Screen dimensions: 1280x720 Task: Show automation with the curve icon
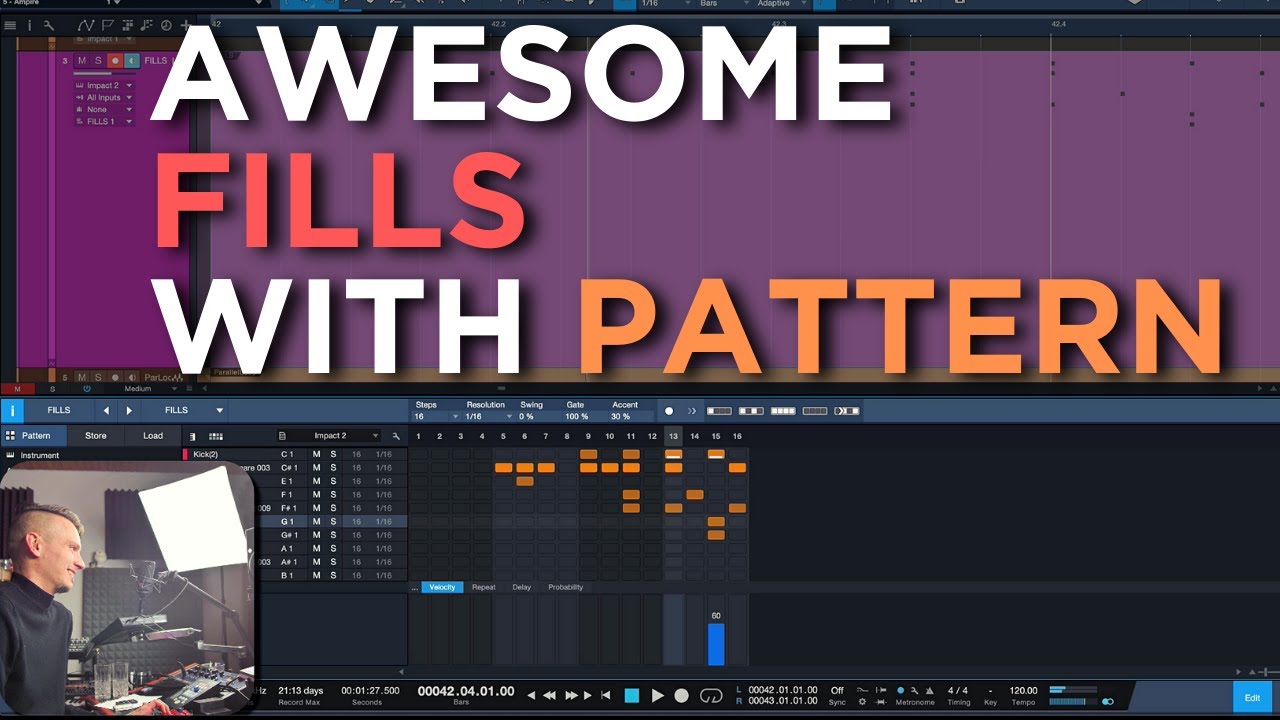(x=85, y=25)
